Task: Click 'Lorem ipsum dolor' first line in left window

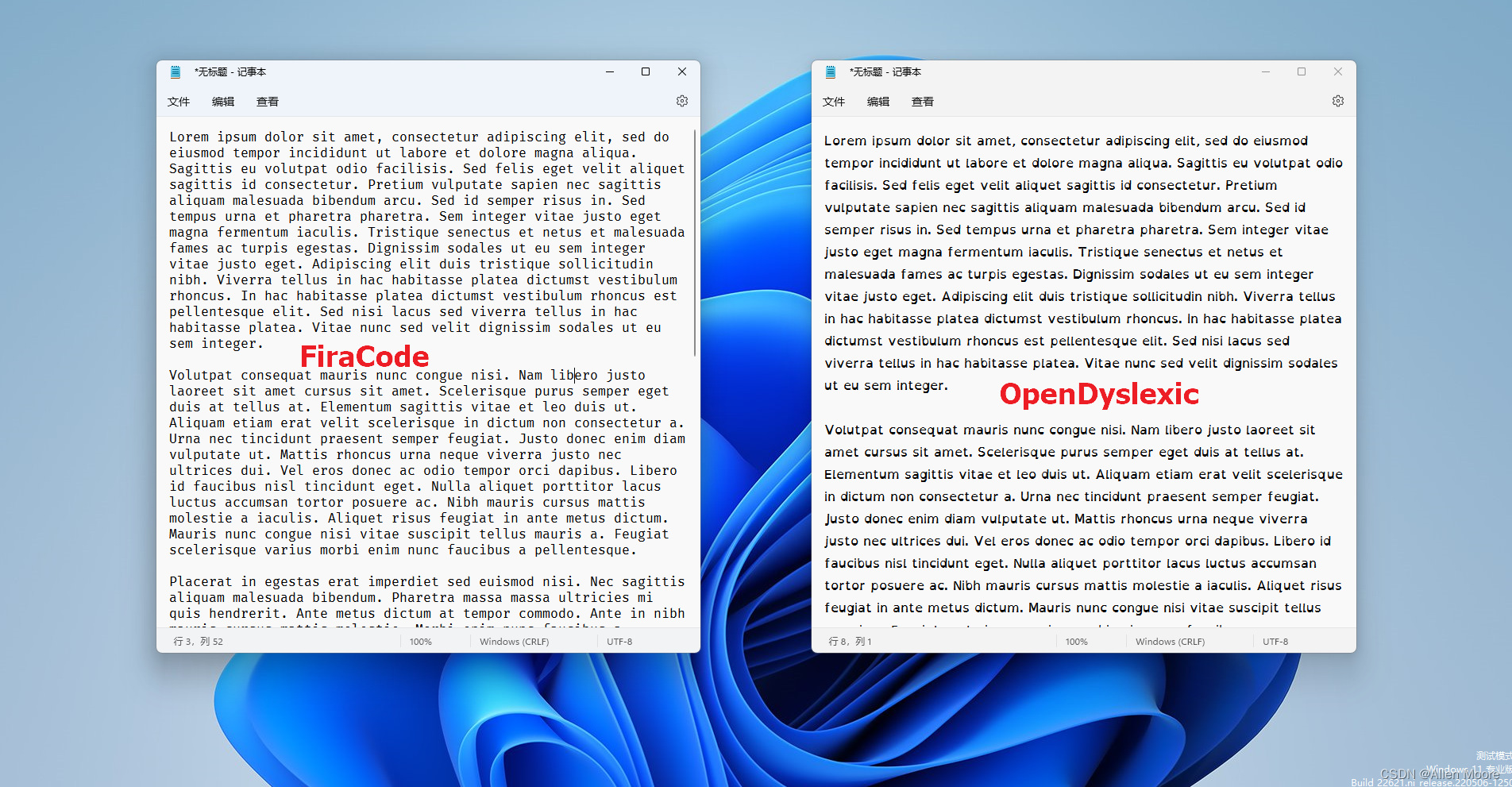Action: [x=419, y=137]
